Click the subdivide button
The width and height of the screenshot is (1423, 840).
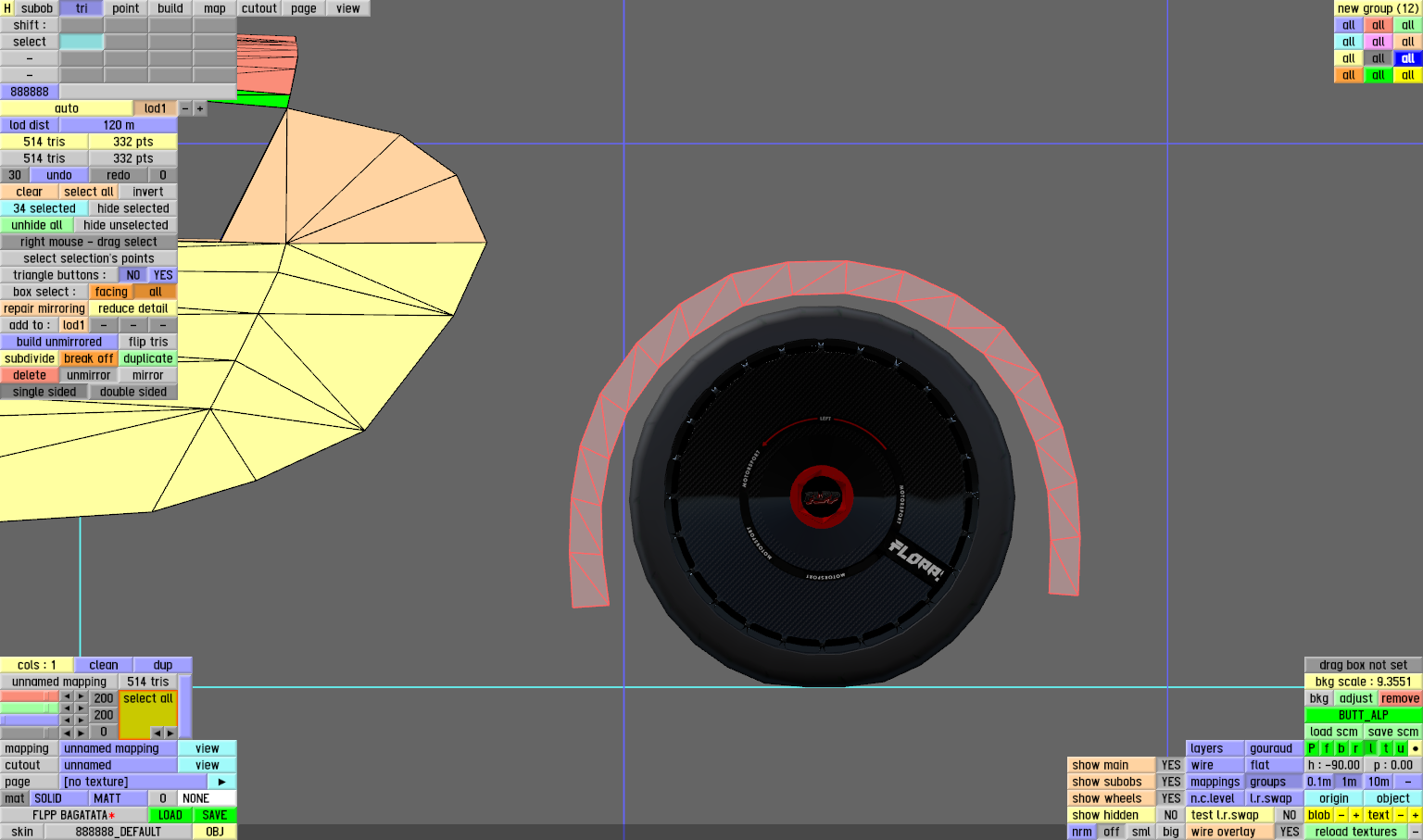click(x=30, y=358)
